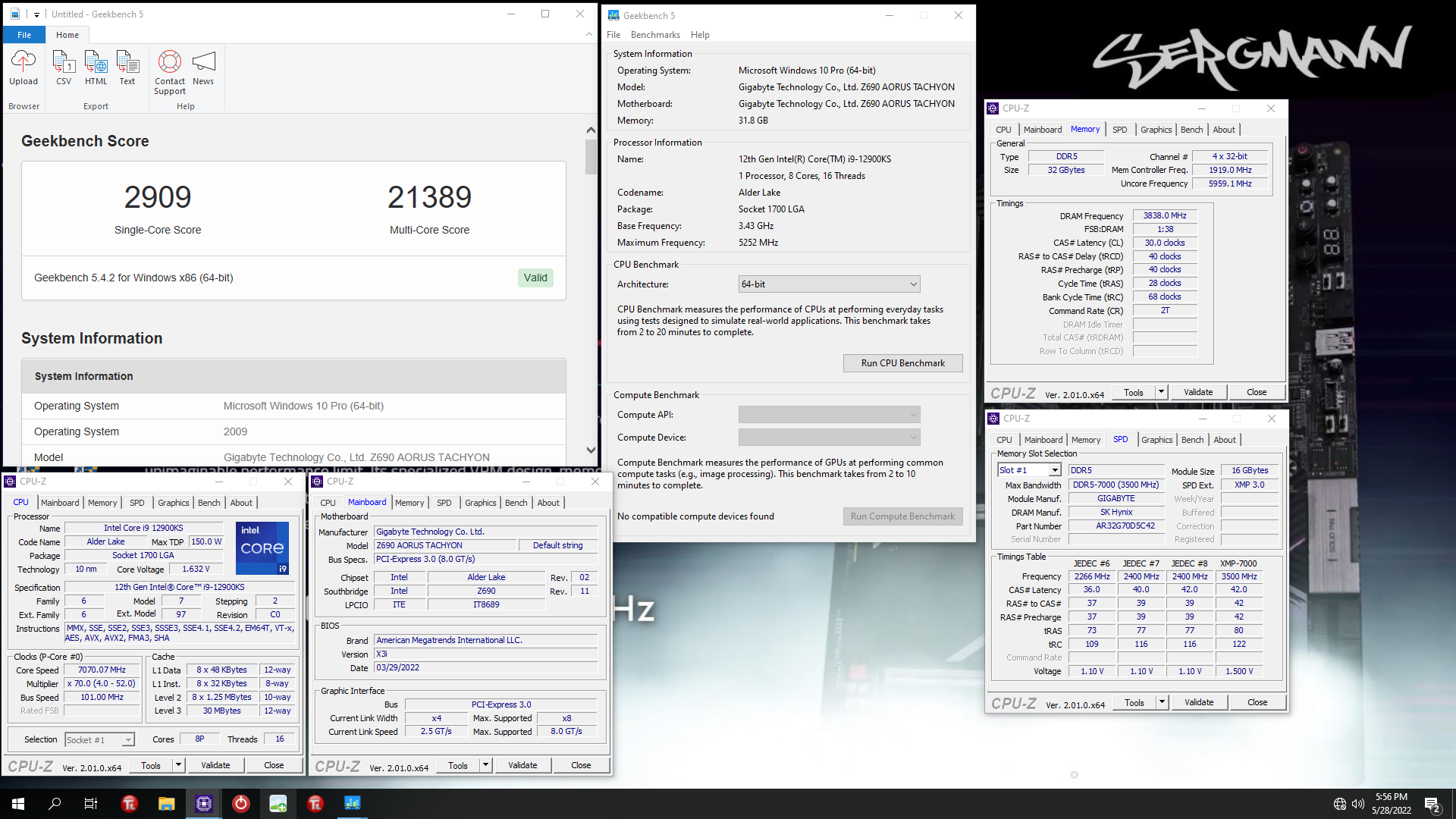Click Run Compute Benchmark button
This screenshot has width=1456, height=819.
(902, 516)
